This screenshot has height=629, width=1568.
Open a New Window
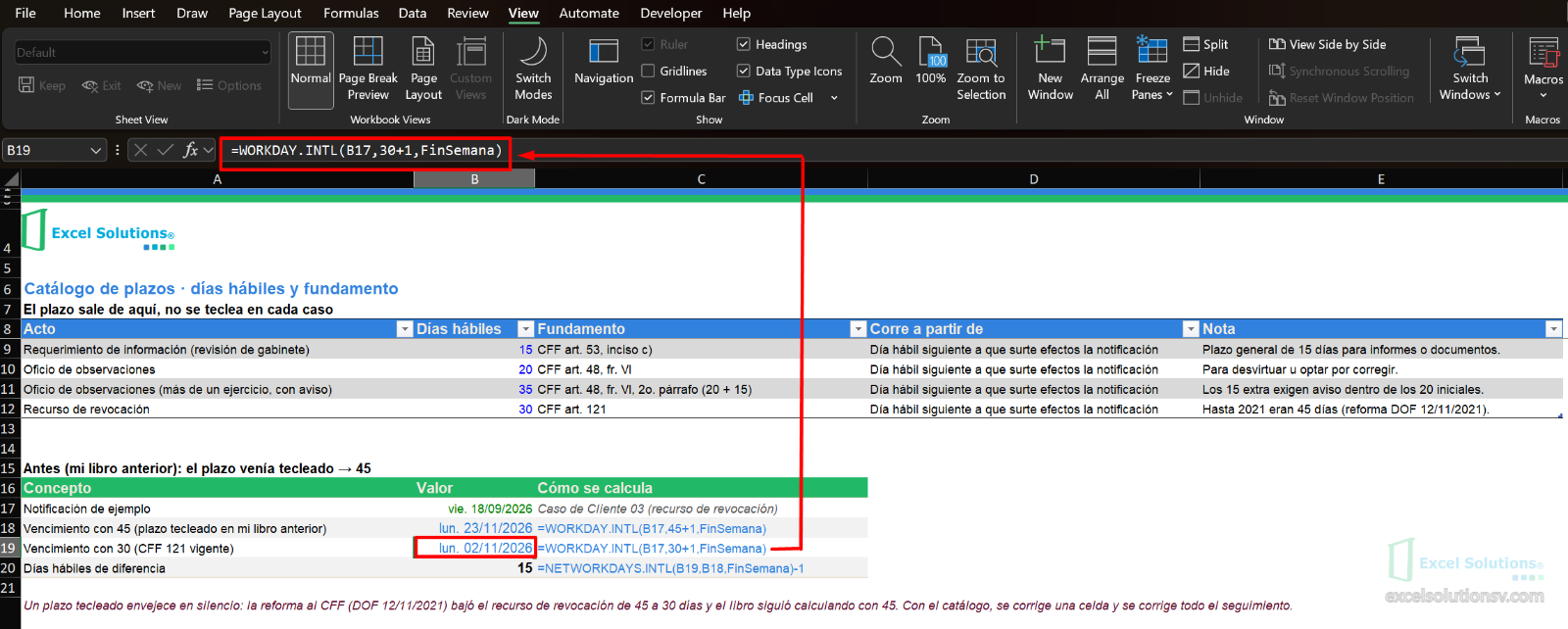tap(1051, 69)
